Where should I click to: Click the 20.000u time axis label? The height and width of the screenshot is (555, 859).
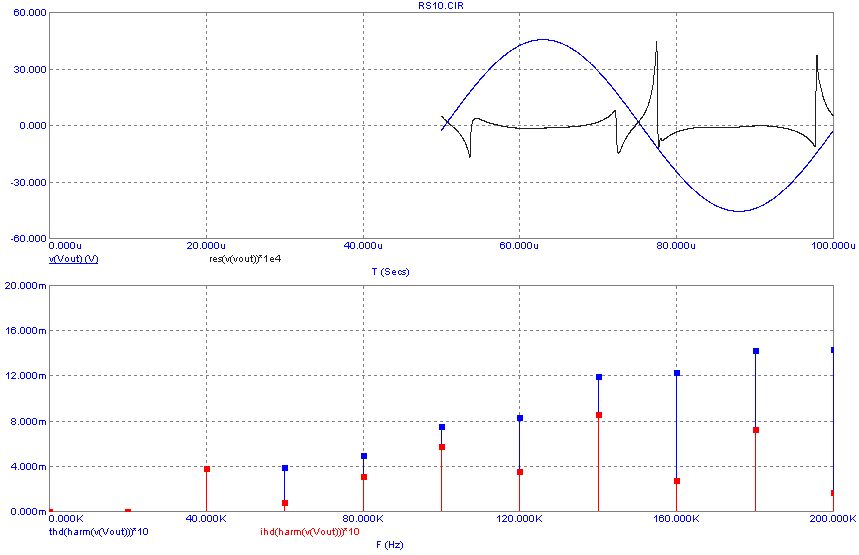[206, 245]
